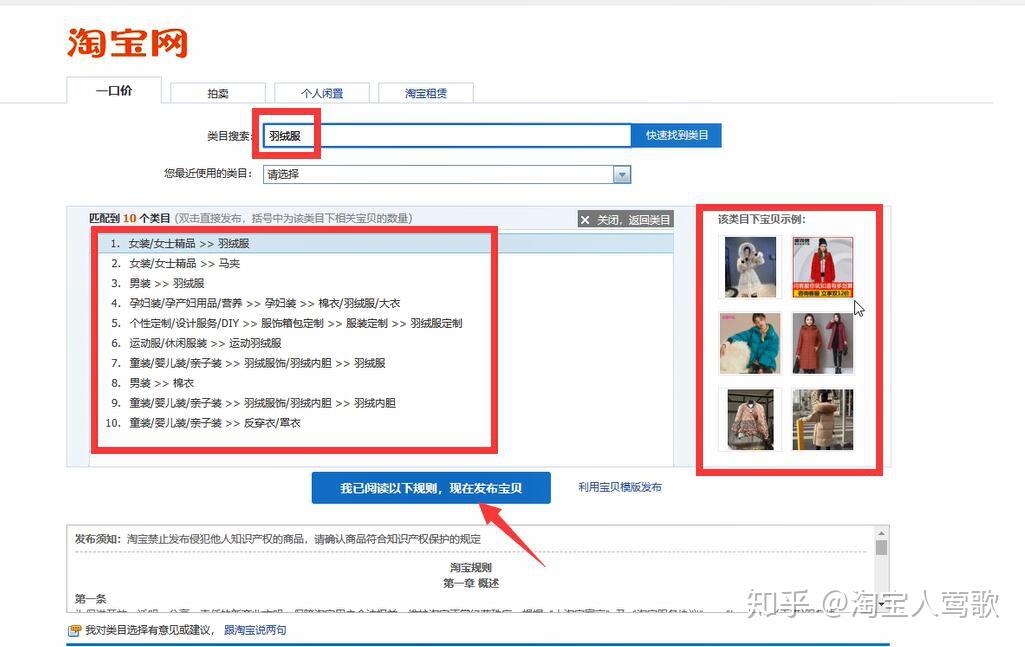Click the speech bubble icon near feedback text

75,631
